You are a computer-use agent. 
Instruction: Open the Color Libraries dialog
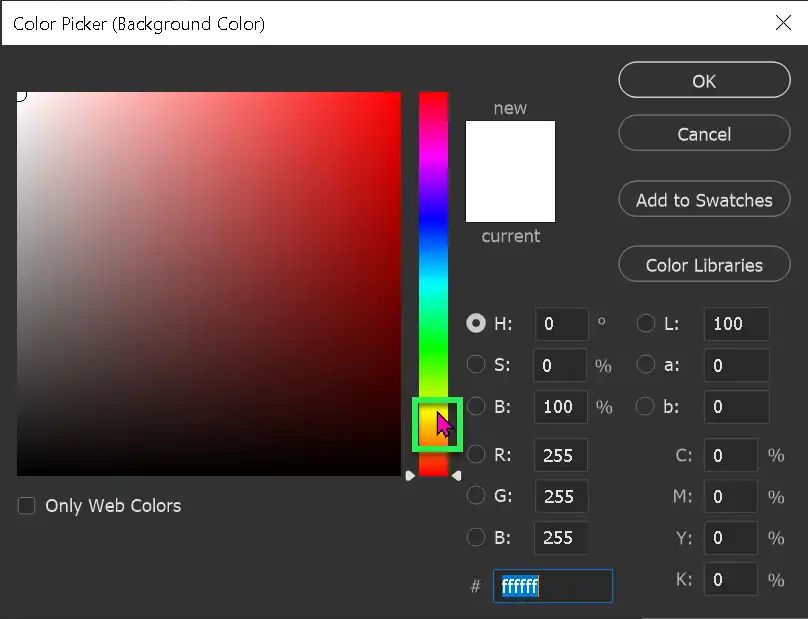click(x=704, y=264)
